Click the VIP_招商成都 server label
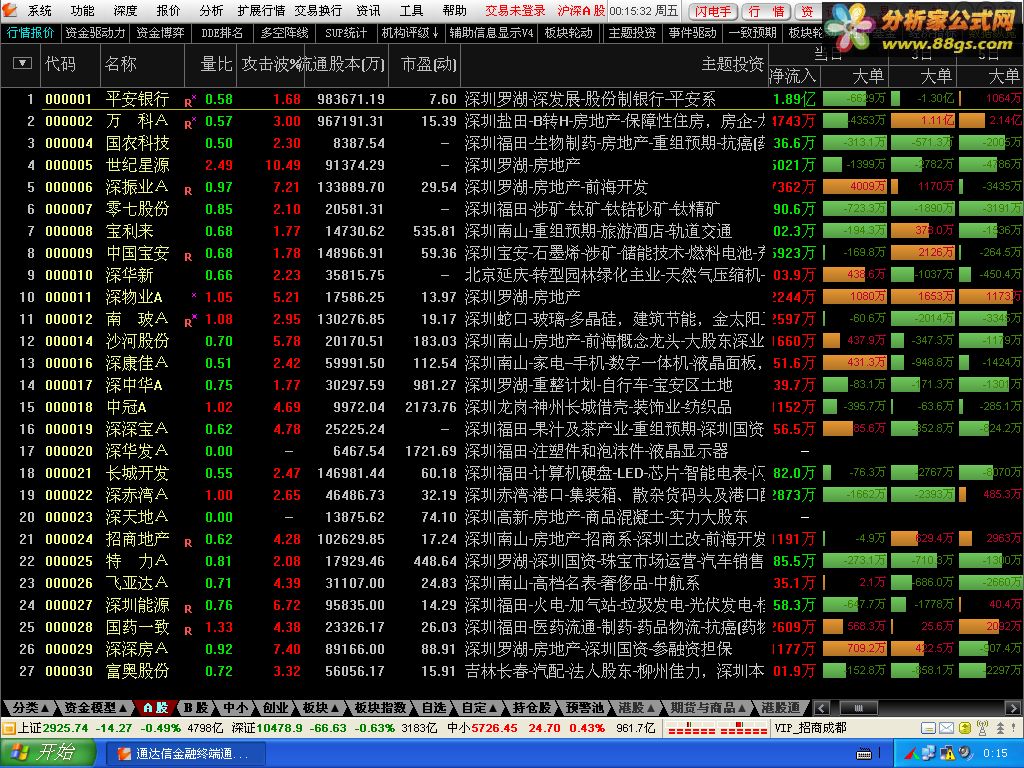This screenshot has width=1024, height=768. [810, 728]
